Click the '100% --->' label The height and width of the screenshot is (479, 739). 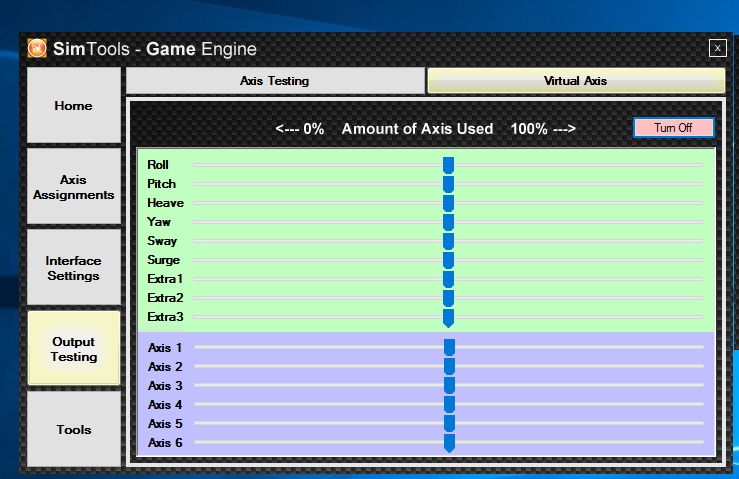543,129
